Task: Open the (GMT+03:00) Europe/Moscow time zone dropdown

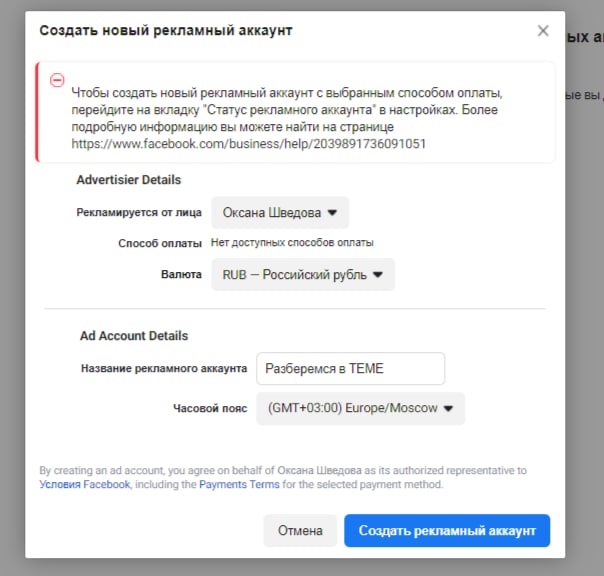Action: point(360,408)
